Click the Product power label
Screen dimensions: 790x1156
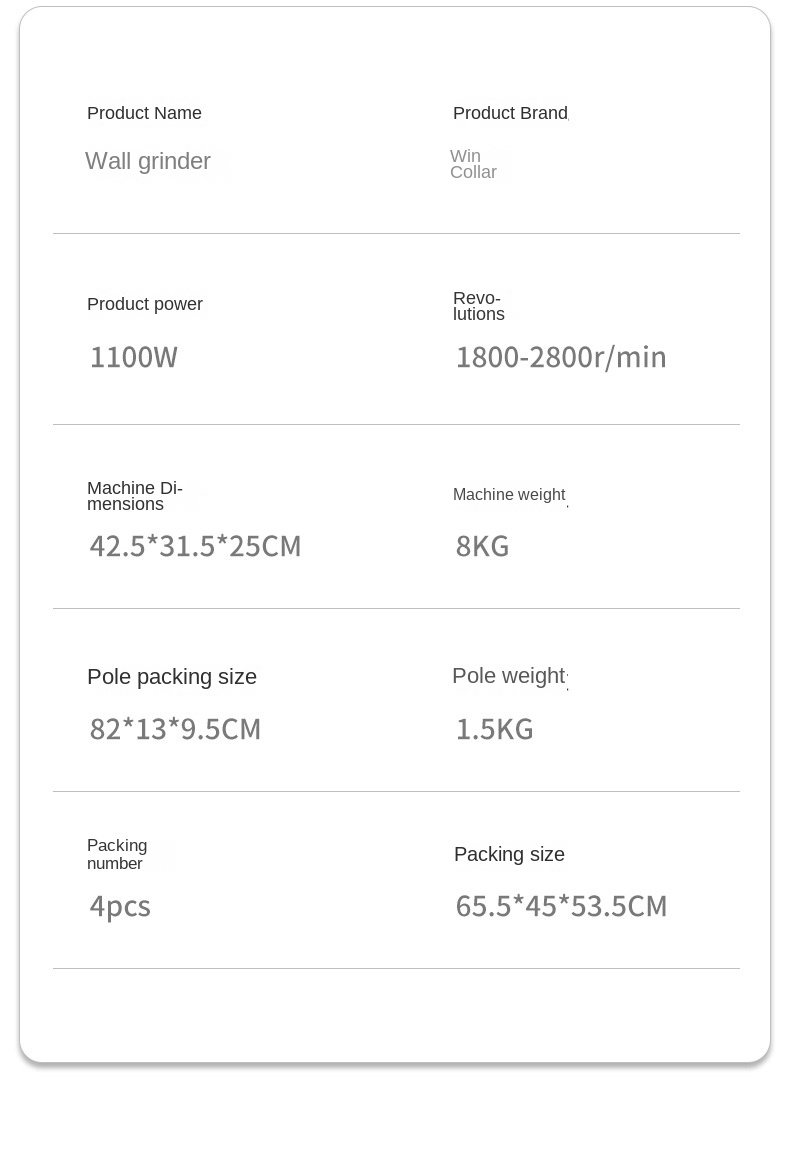[144, 304]
